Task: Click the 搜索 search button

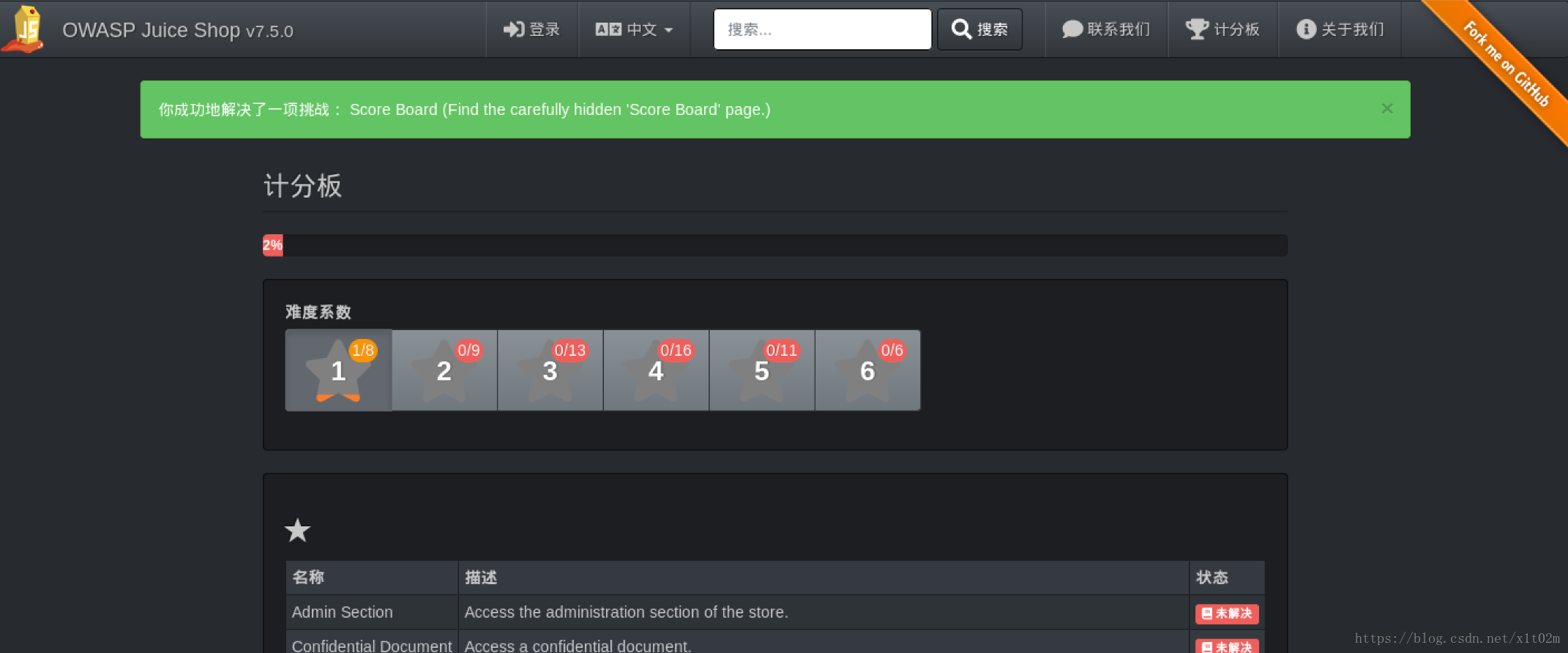Action: (x=979, y=29)
